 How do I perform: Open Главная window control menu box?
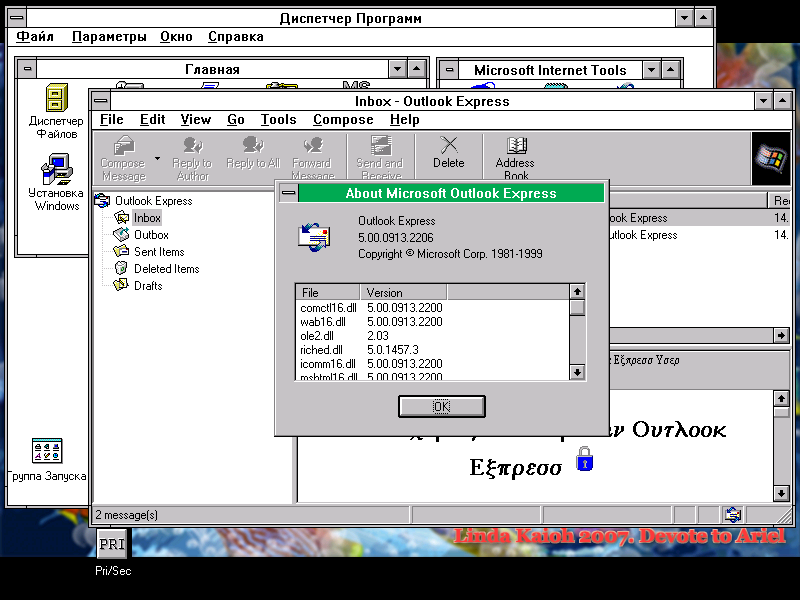coord(27,69)
